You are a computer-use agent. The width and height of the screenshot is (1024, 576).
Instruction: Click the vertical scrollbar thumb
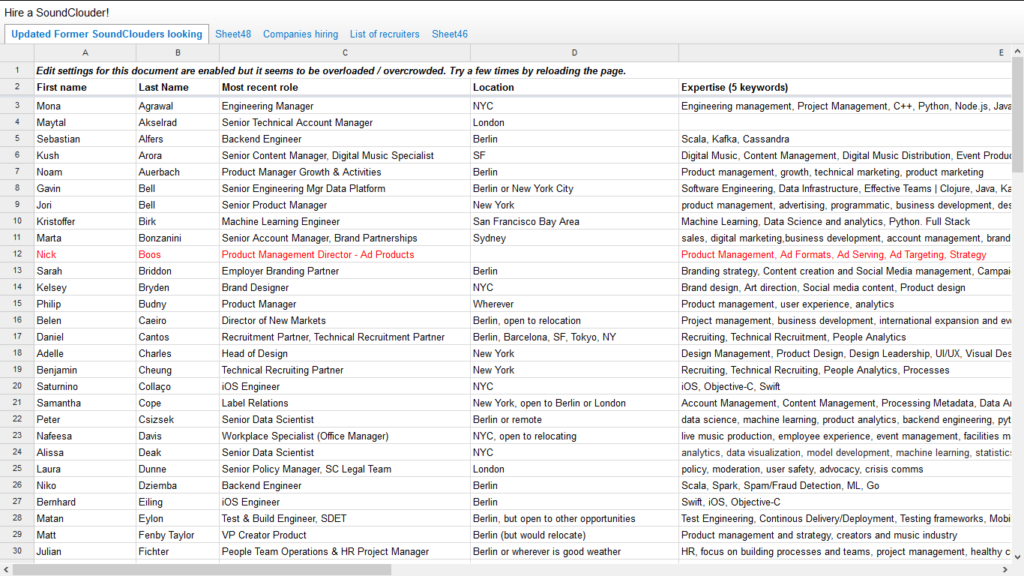1017,115
